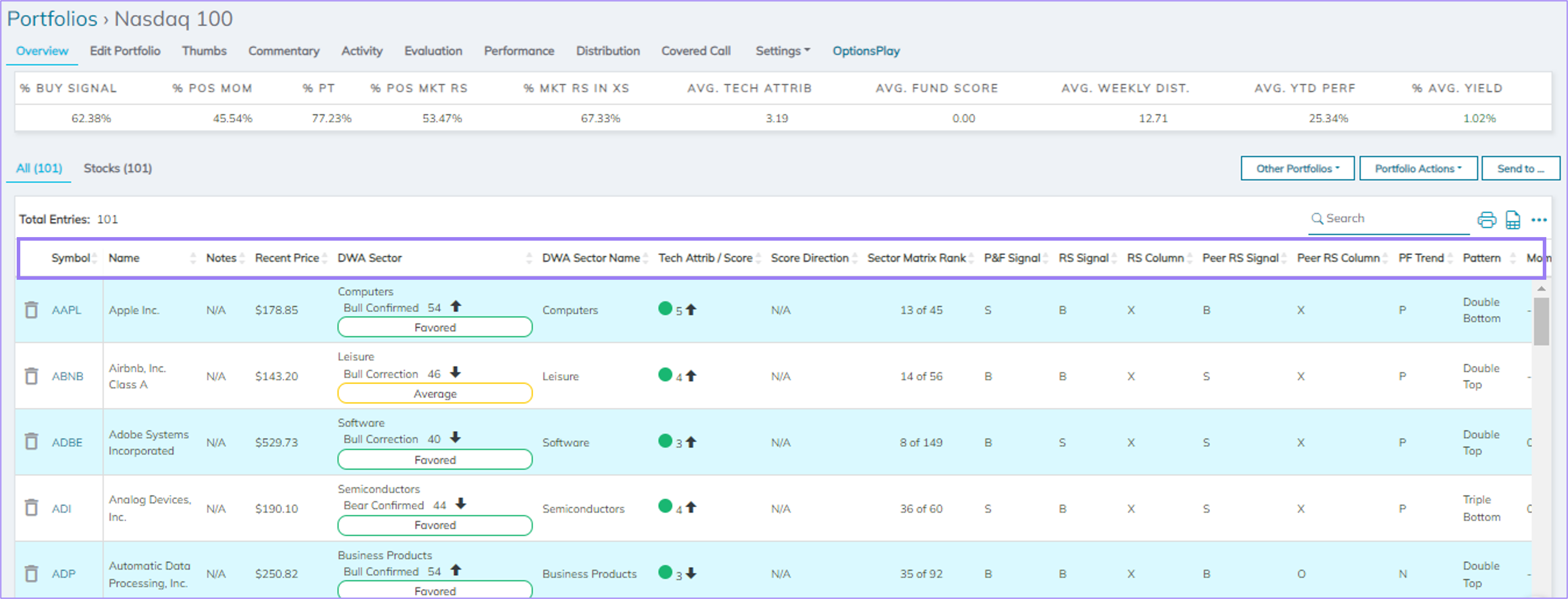1568x599 pixels.
Task: Switch to the Overview tab
Action: [x=42, y=51]
